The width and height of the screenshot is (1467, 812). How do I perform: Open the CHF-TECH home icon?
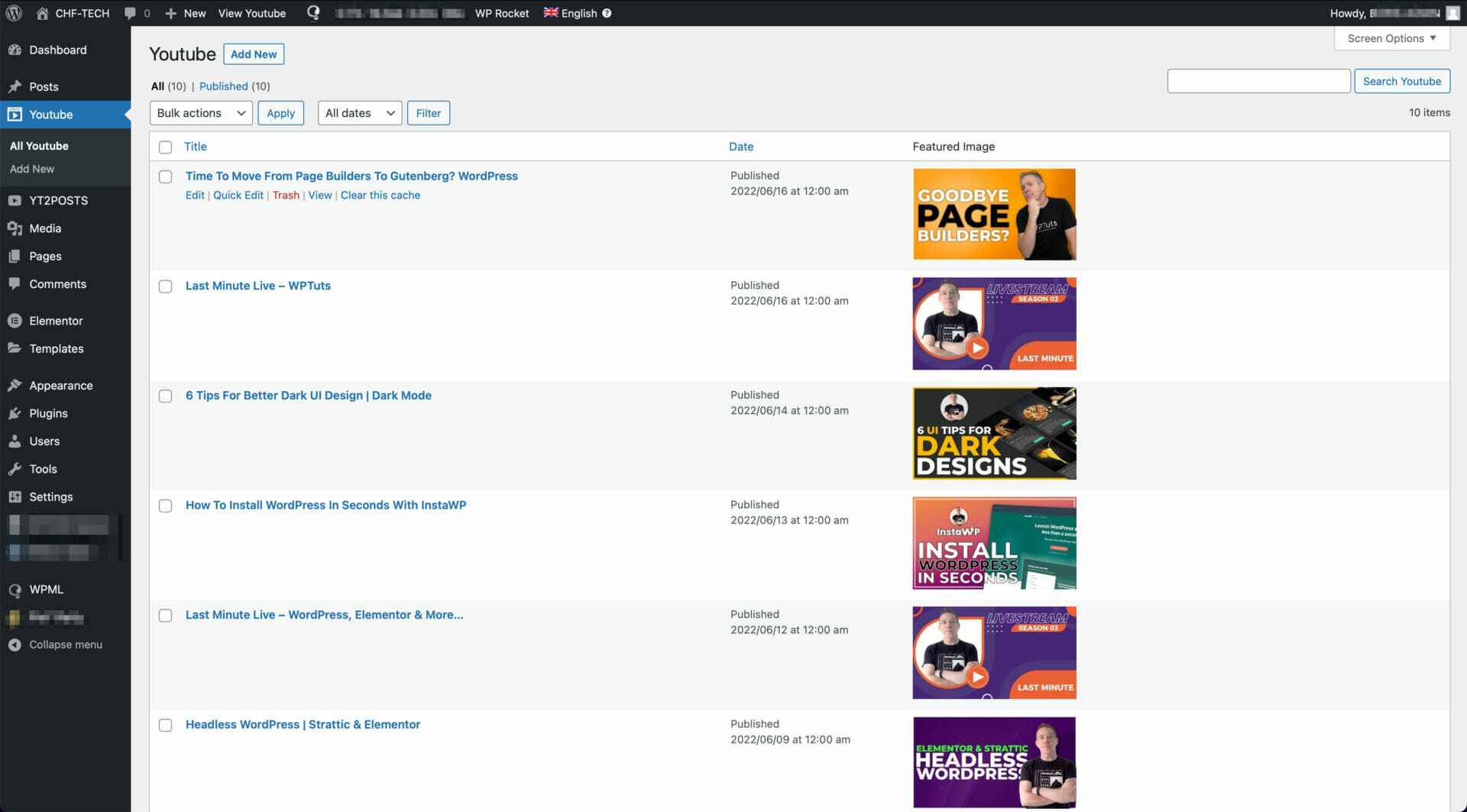coord(42,13)
